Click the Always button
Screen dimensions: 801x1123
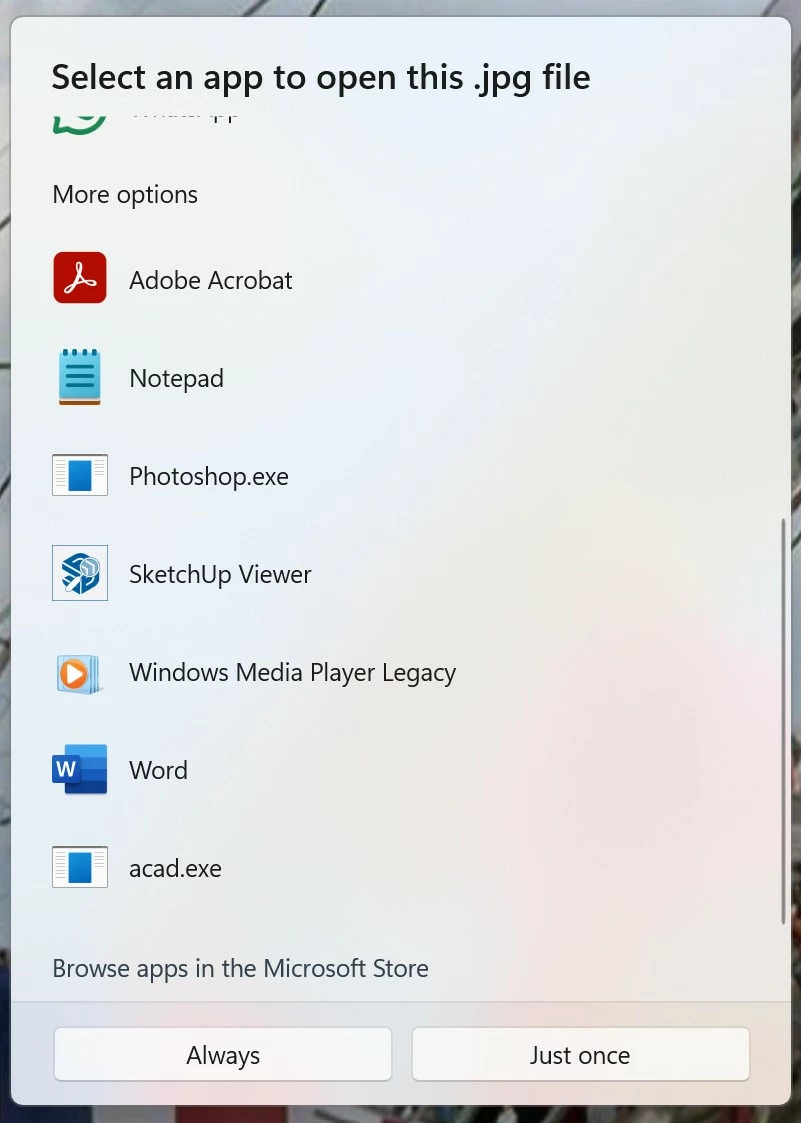click(x=223, y=1055)
